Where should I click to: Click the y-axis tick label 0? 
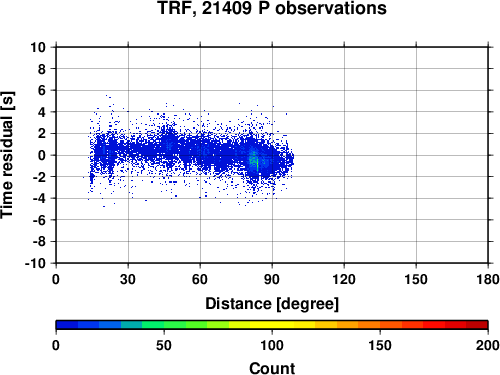[42, 155]
